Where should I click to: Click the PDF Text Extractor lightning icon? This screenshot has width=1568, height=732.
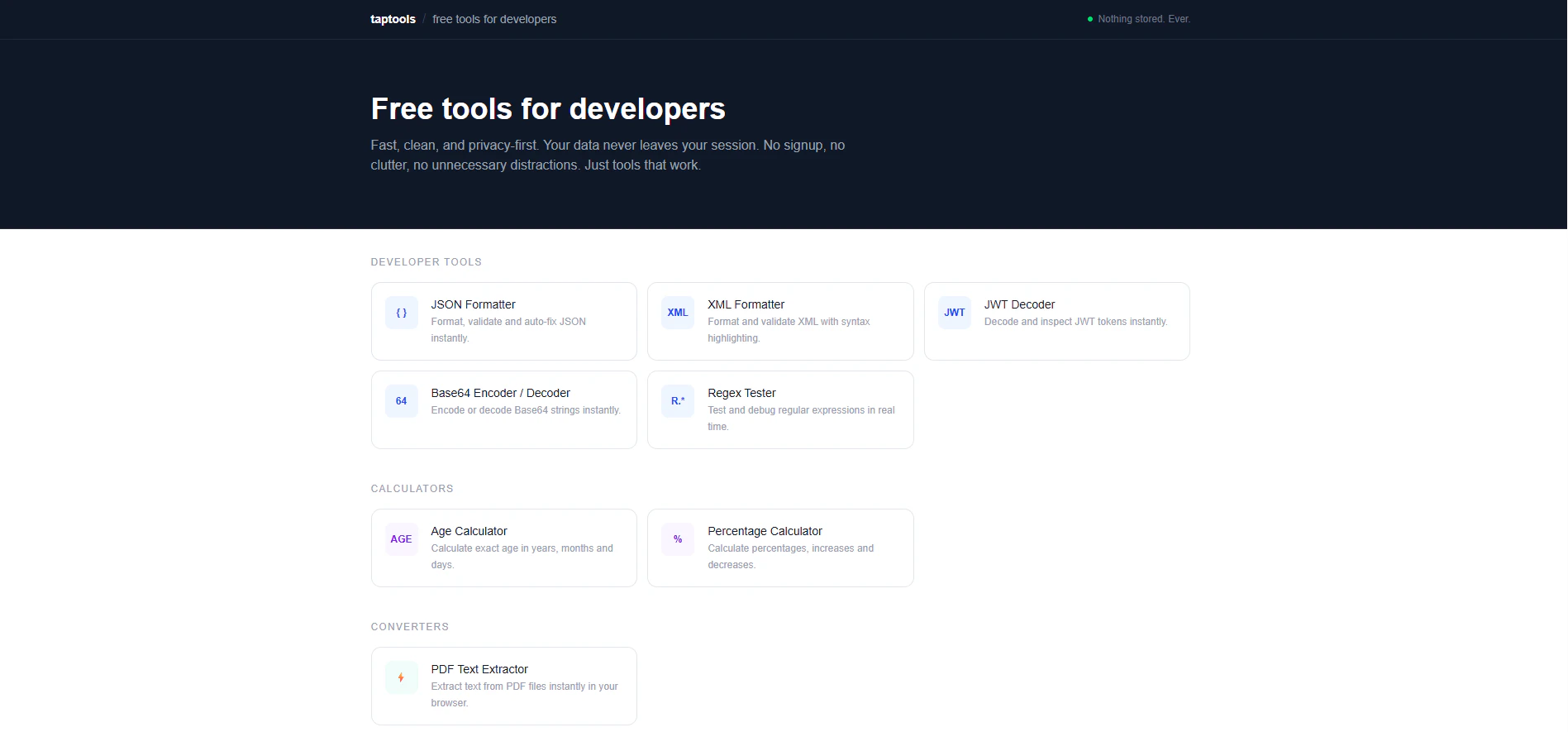coord(401,677)
